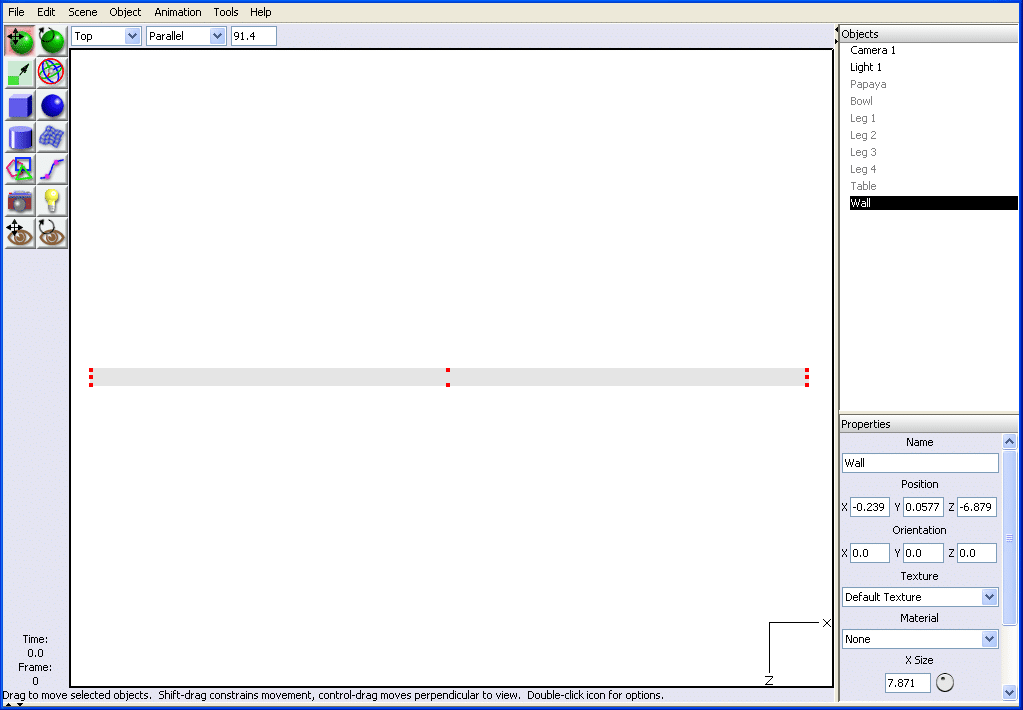Open the Parallel projection dropdown
This screenshot has height=710, width=1023.
(x=186, y=36)
